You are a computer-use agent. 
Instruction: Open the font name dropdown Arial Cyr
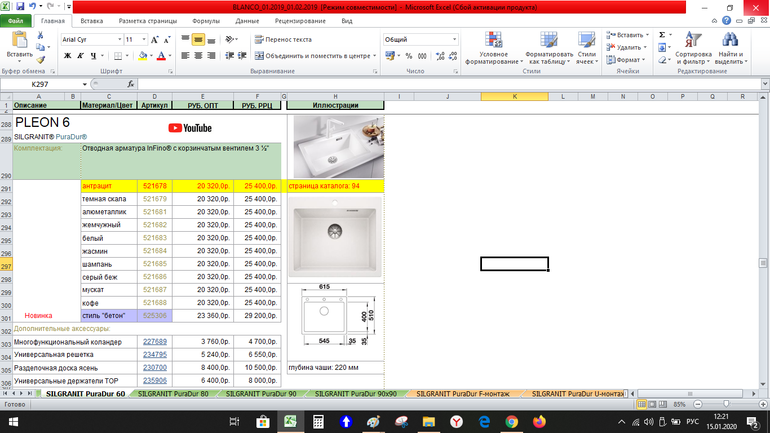pos(88,39)
